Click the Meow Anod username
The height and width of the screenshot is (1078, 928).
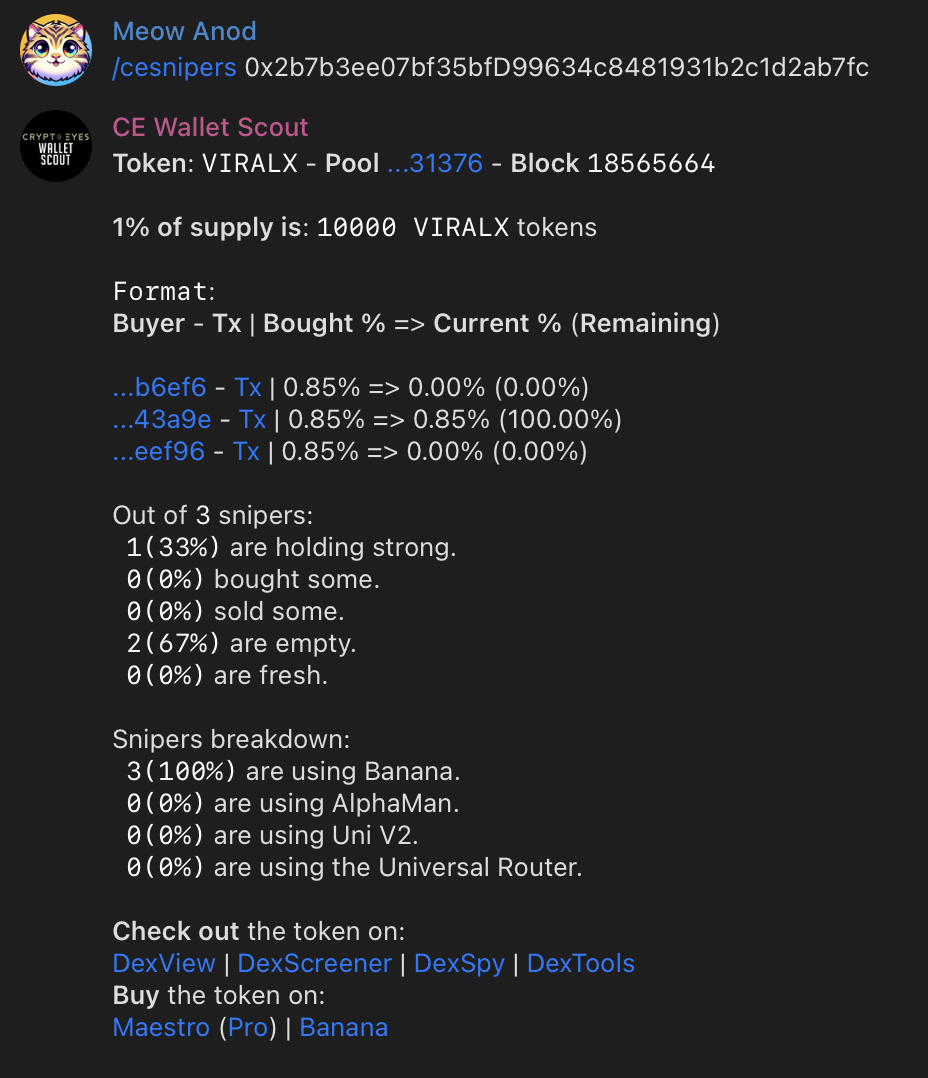click(184, 31)
